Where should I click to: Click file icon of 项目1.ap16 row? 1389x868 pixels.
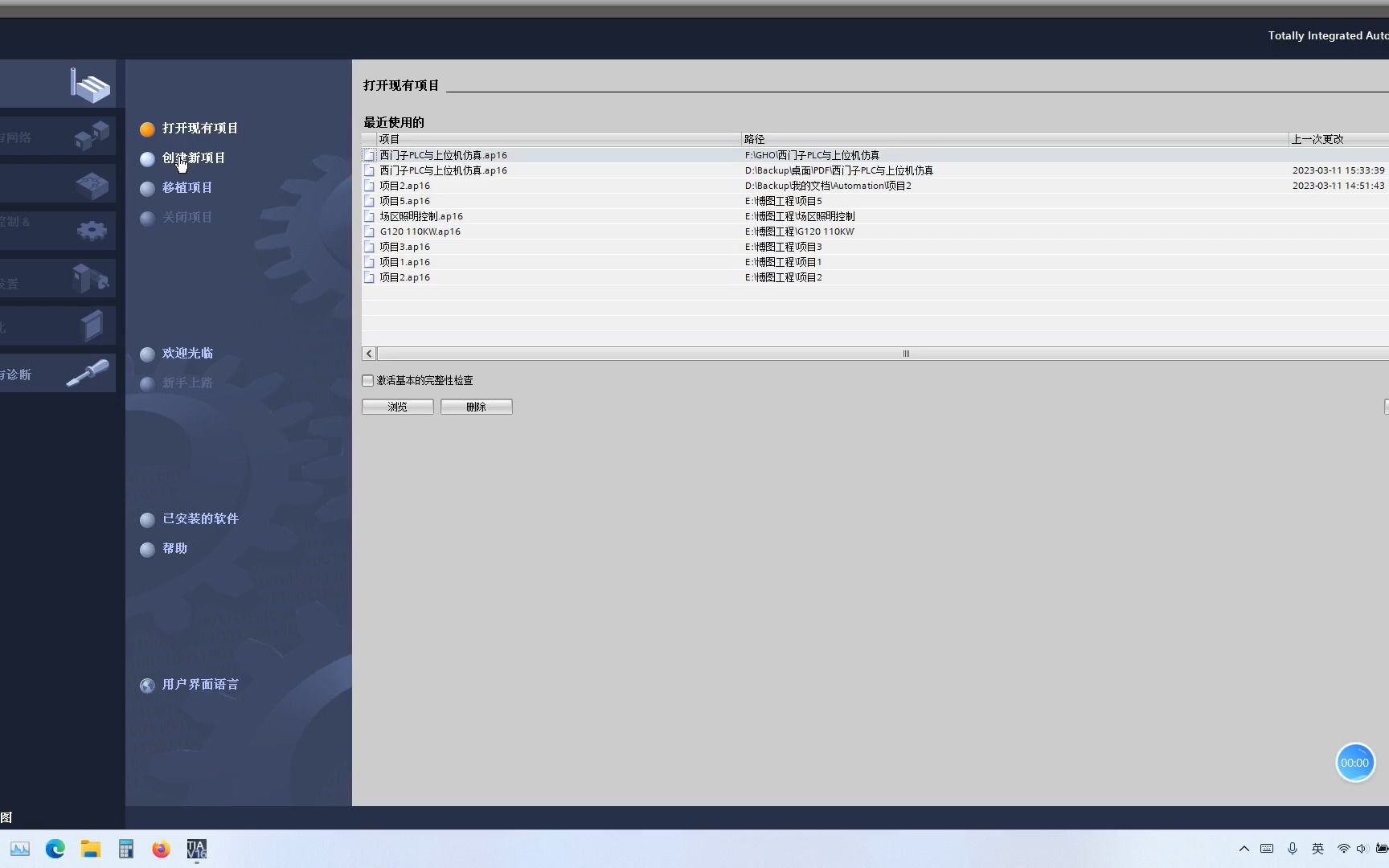pos(370,262)
